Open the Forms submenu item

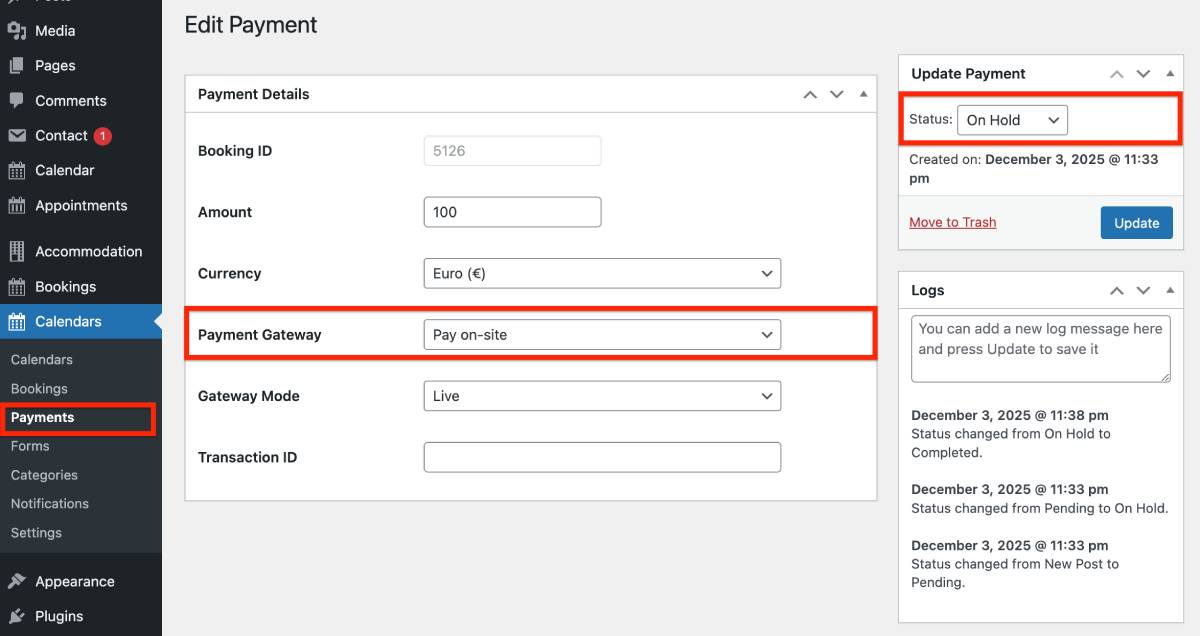pos(30,446)
